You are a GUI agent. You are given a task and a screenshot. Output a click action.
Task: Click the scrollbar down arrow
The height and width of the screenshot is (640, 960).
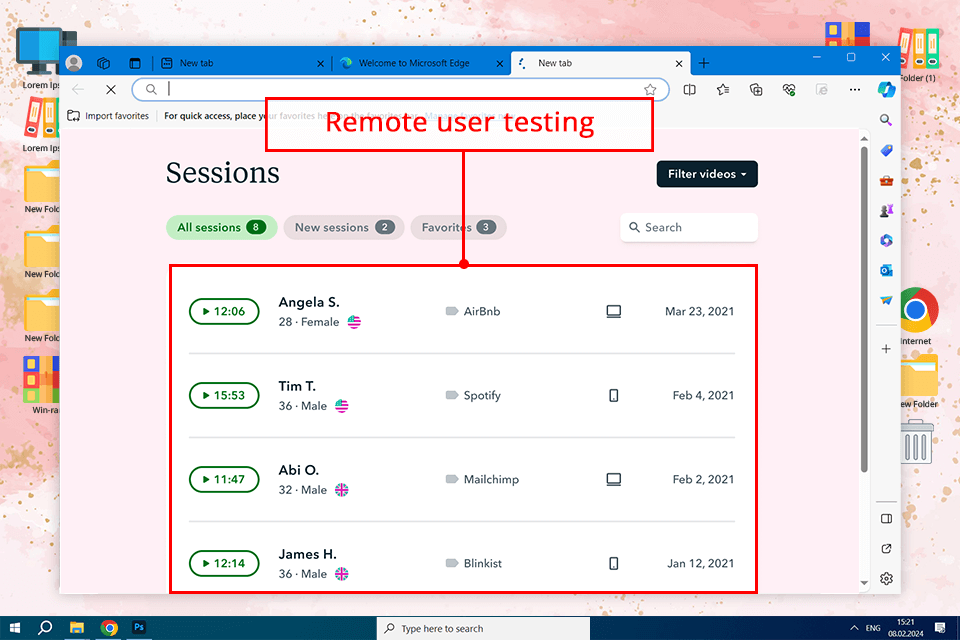[864, 583]
